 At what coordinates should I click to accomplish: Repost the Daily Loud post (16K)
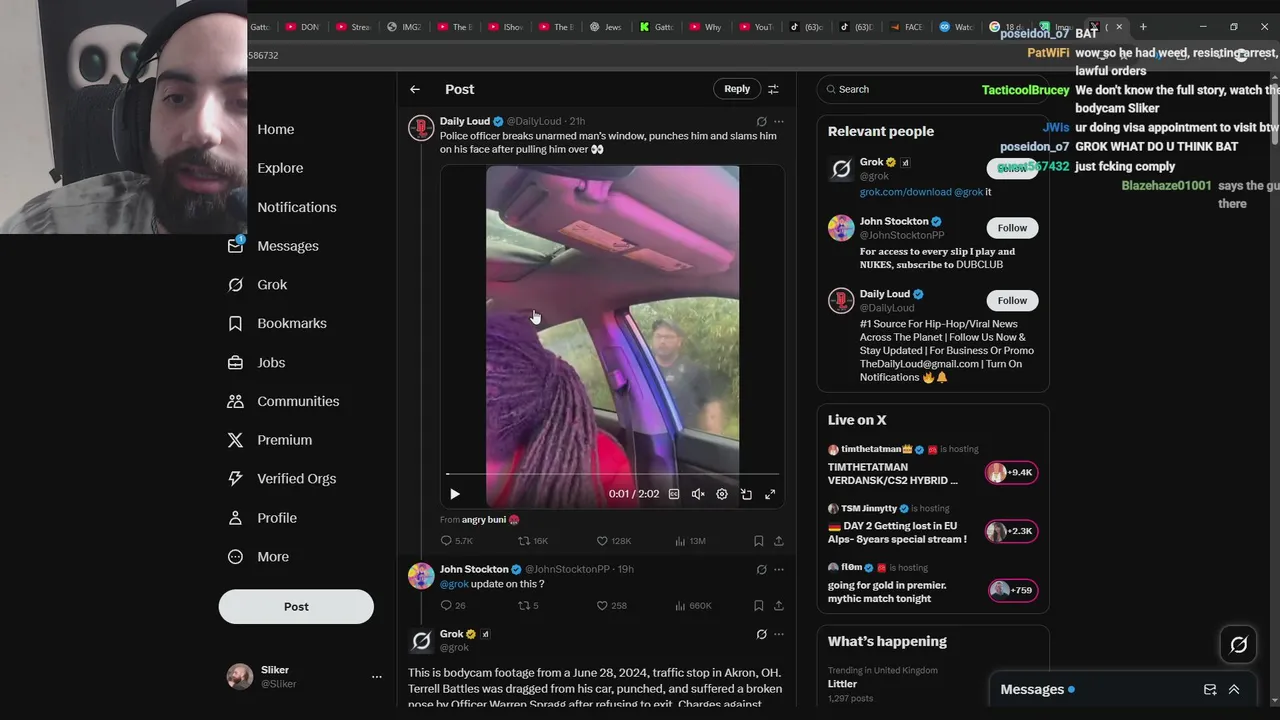pyautogui.click(x=532, y=541)
